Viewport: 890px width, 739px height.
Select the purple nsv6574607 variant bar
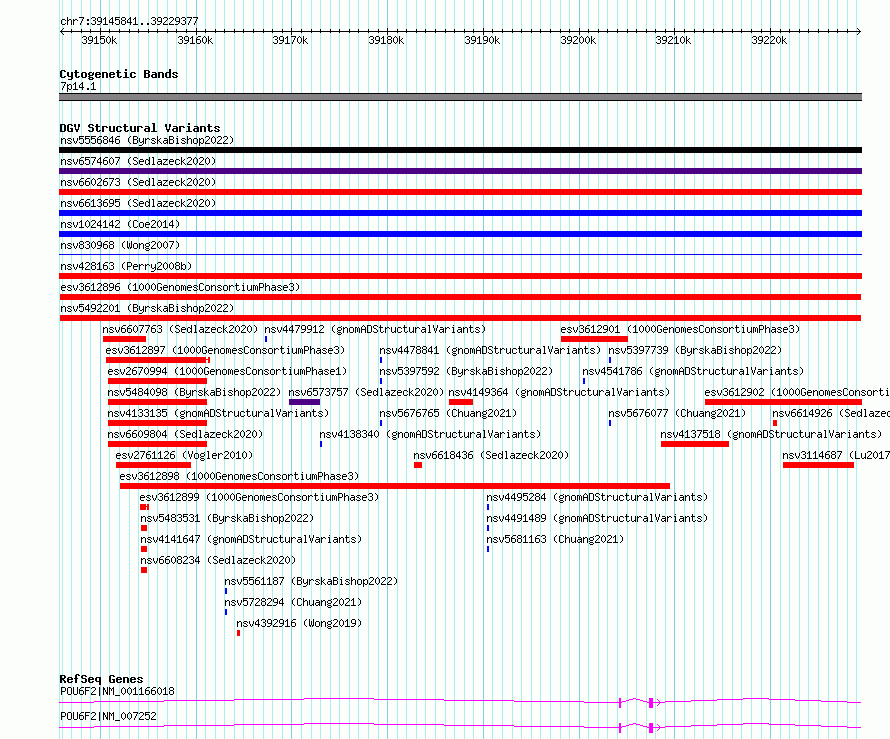coord(460,171)
